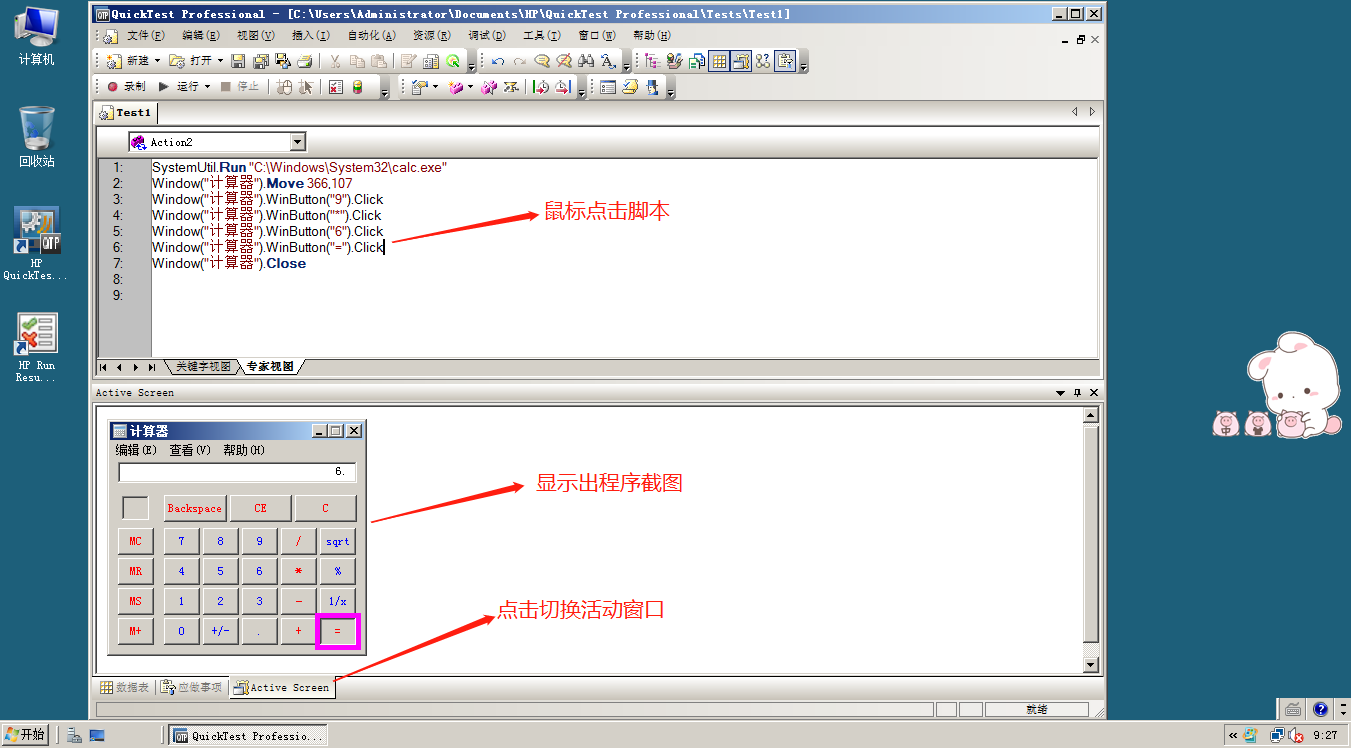Open the 自动化 menu

370,35
